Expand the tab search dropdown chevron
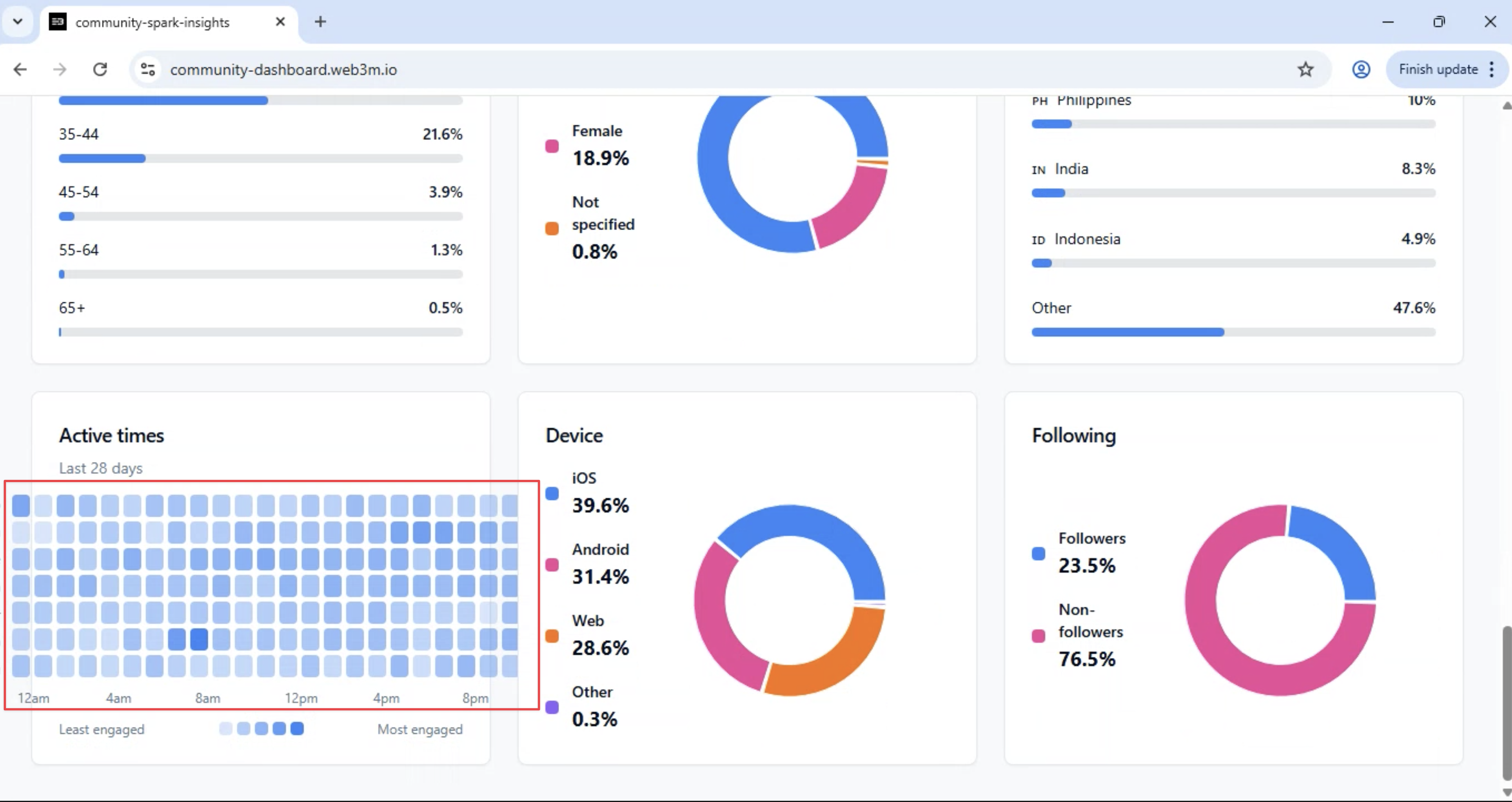 [x=17, y=22]
